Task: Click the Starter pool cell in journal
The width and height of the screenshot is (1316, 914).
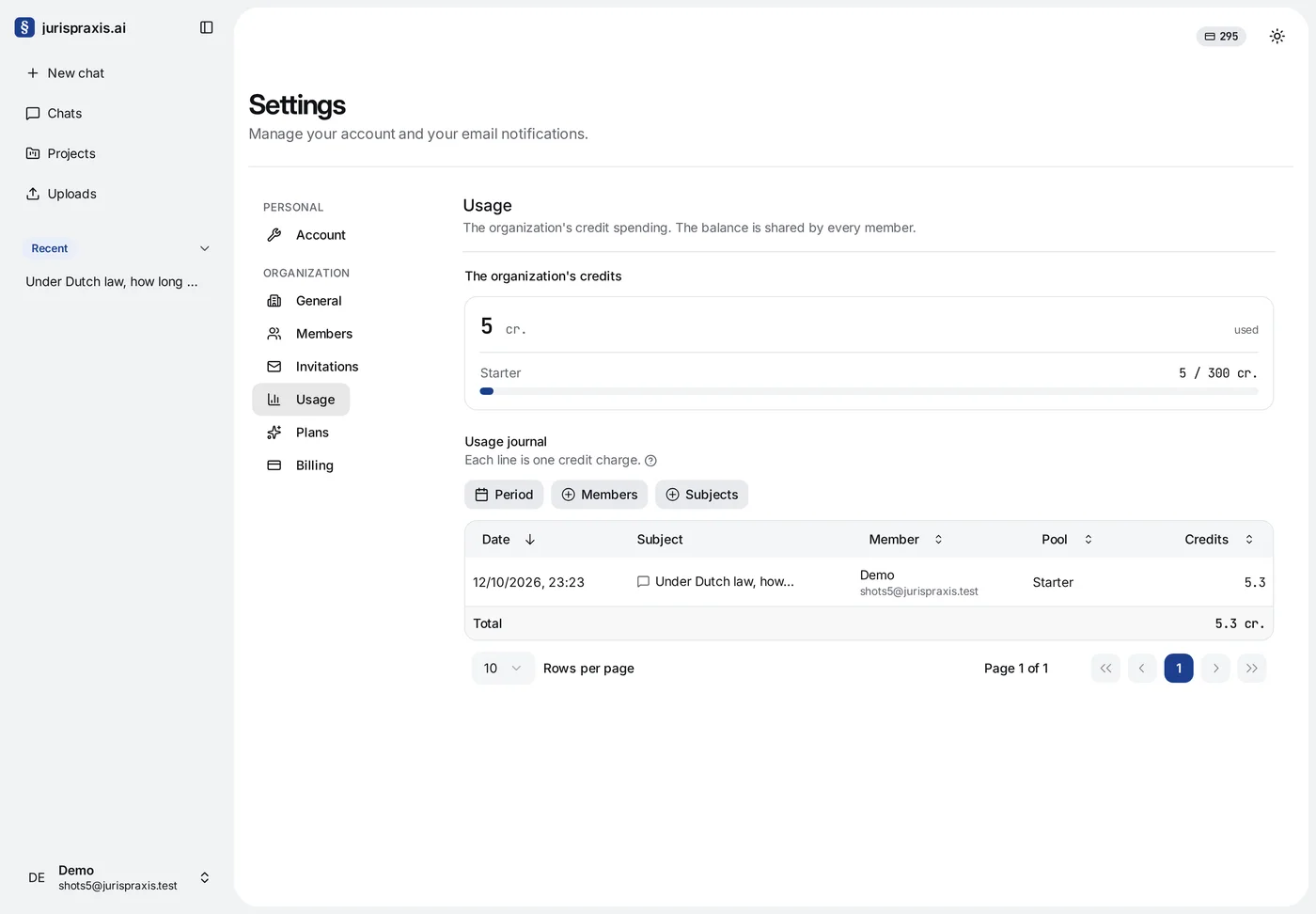Action: click(x=1053, y=583)
